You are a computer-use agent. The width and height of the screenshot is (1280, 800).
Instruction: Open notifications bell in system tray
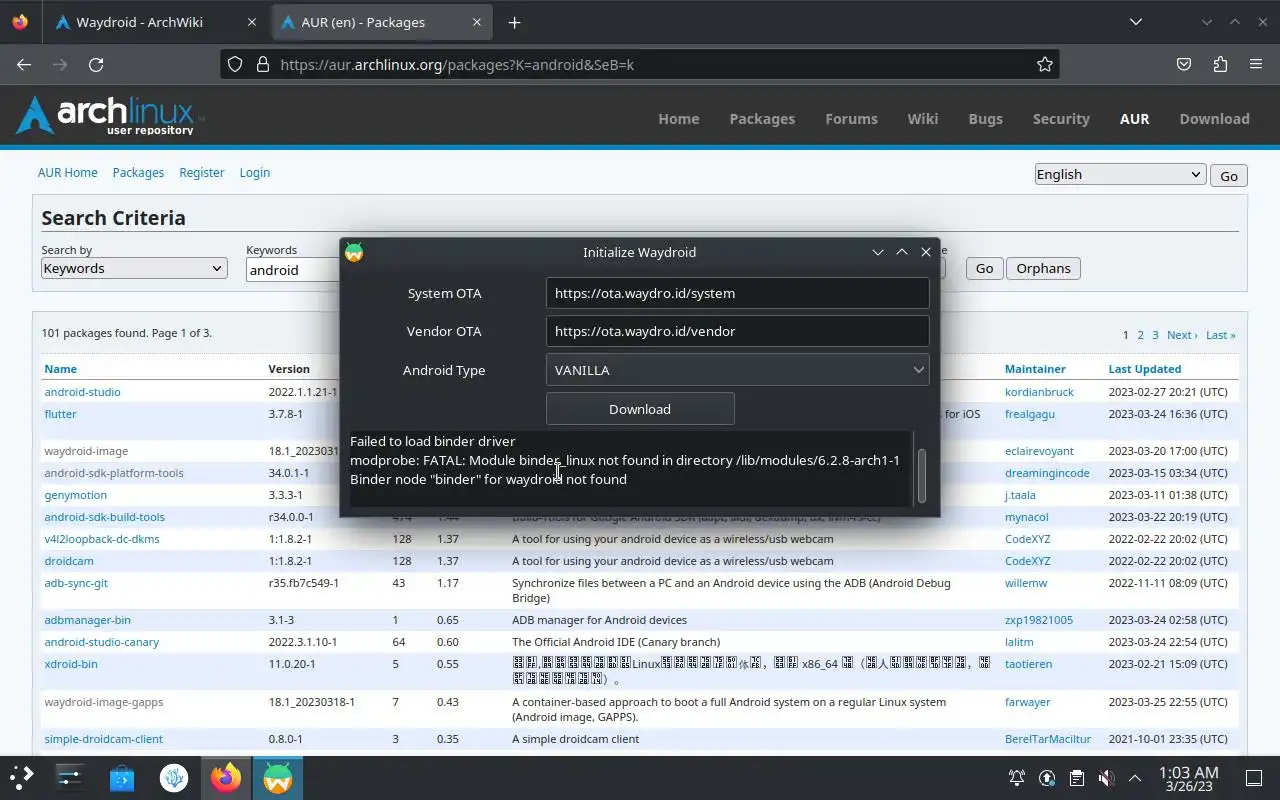[1017, 777]
